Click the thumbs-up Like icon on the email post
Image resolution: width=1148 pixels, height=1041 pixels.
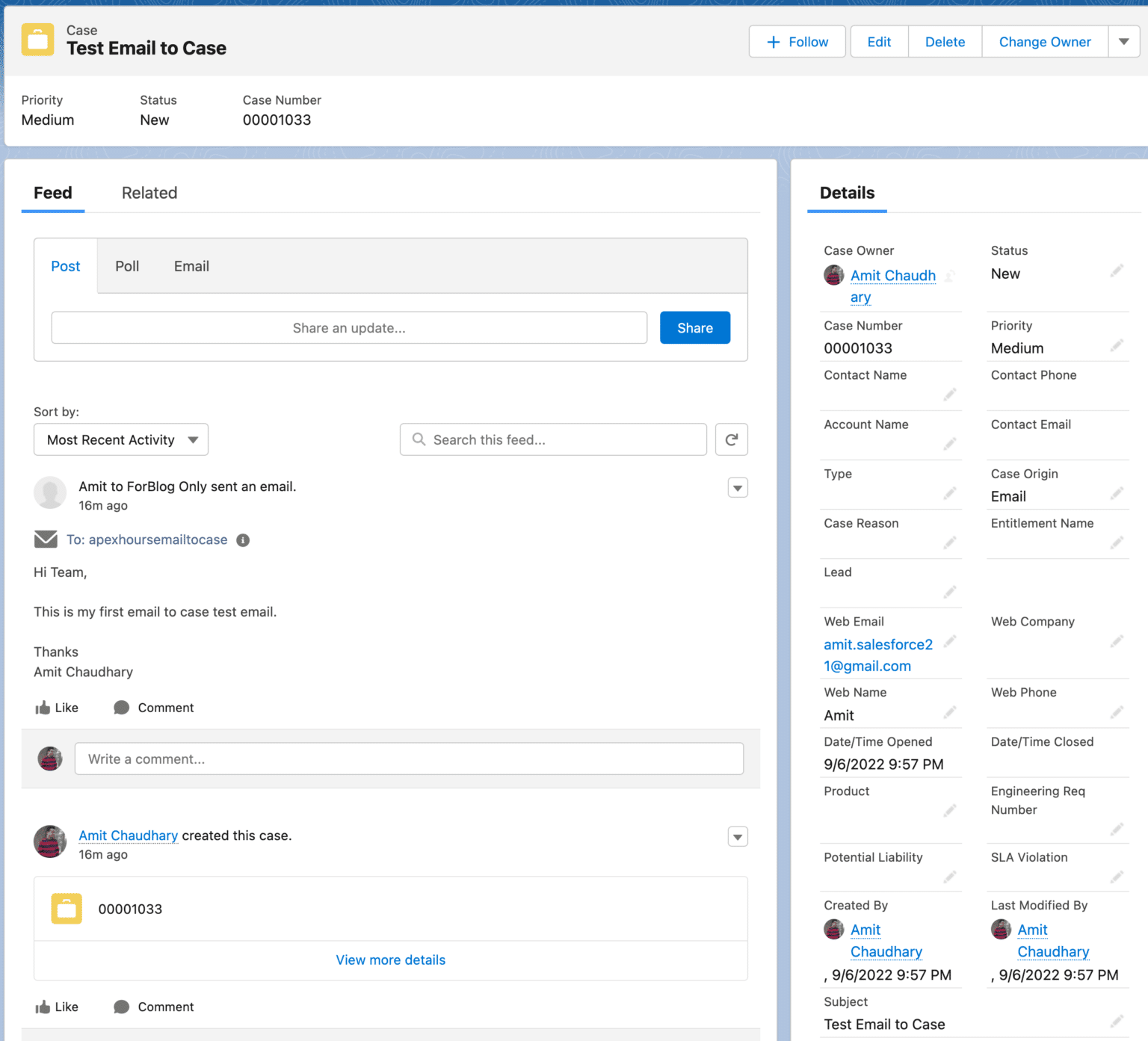[43, 707]
